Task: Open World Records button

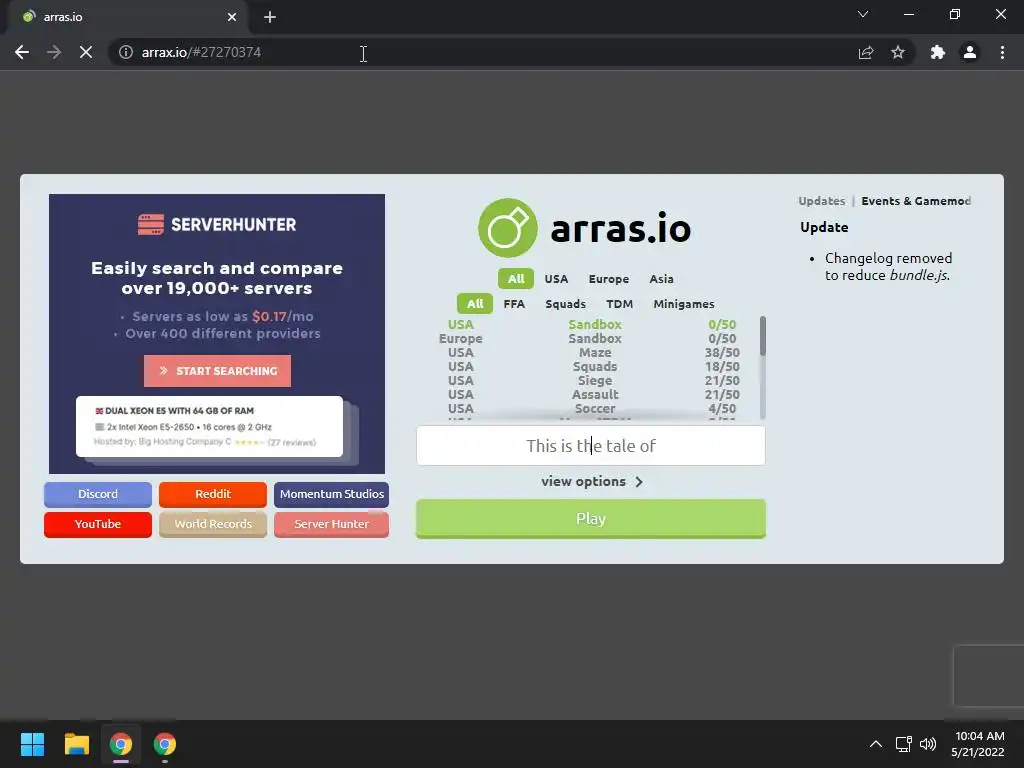Action: pyautogui.click(x=213, y=524)
